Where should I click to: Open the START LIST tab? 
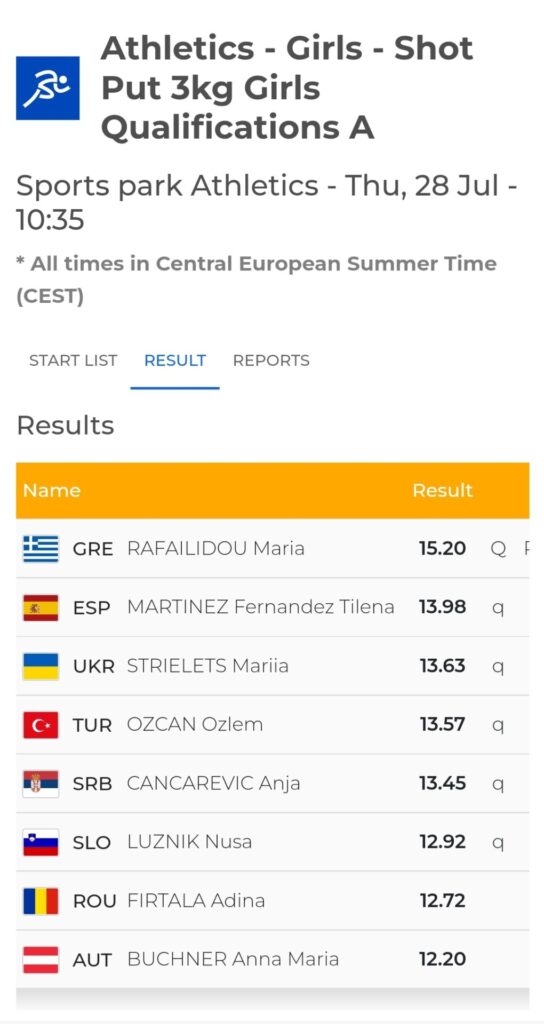[73, 360]
